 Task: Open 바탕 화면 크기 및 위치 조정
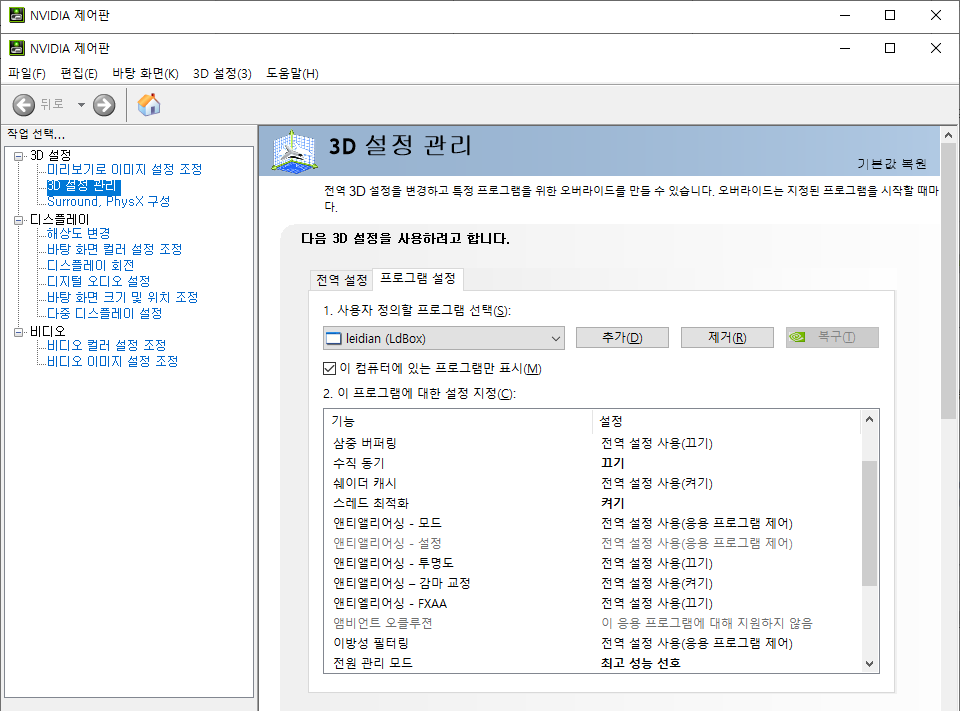click(122, 297)
